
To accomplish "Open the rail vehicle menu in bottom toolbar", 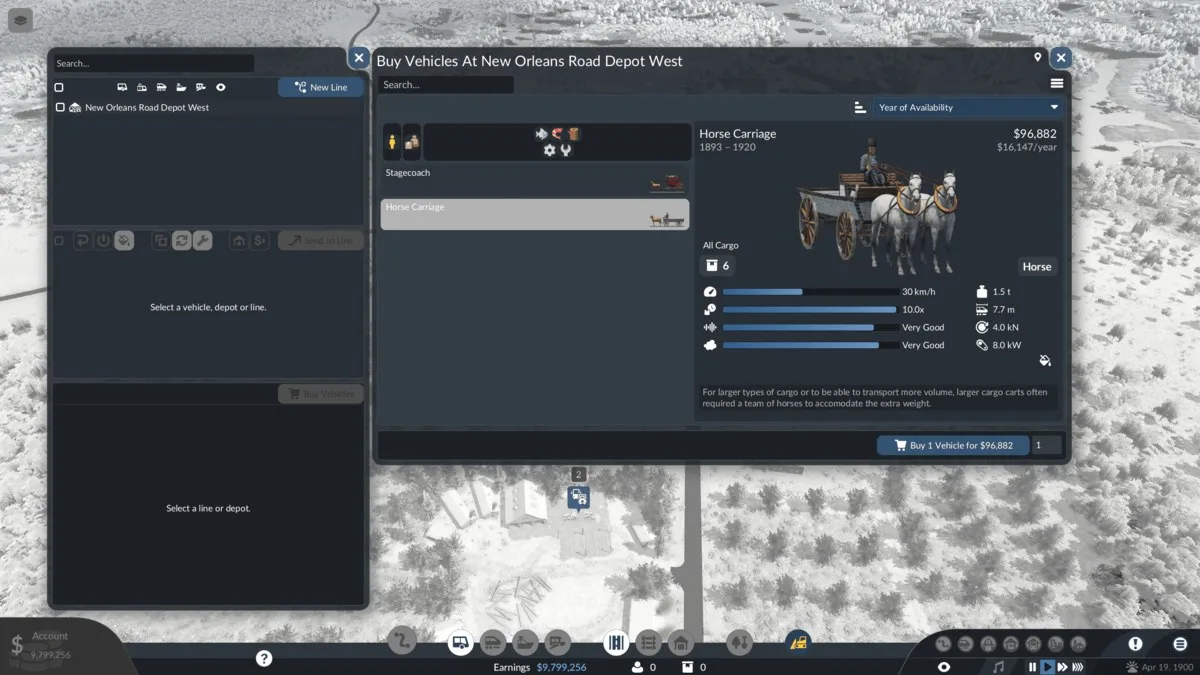I will point(492,643).
